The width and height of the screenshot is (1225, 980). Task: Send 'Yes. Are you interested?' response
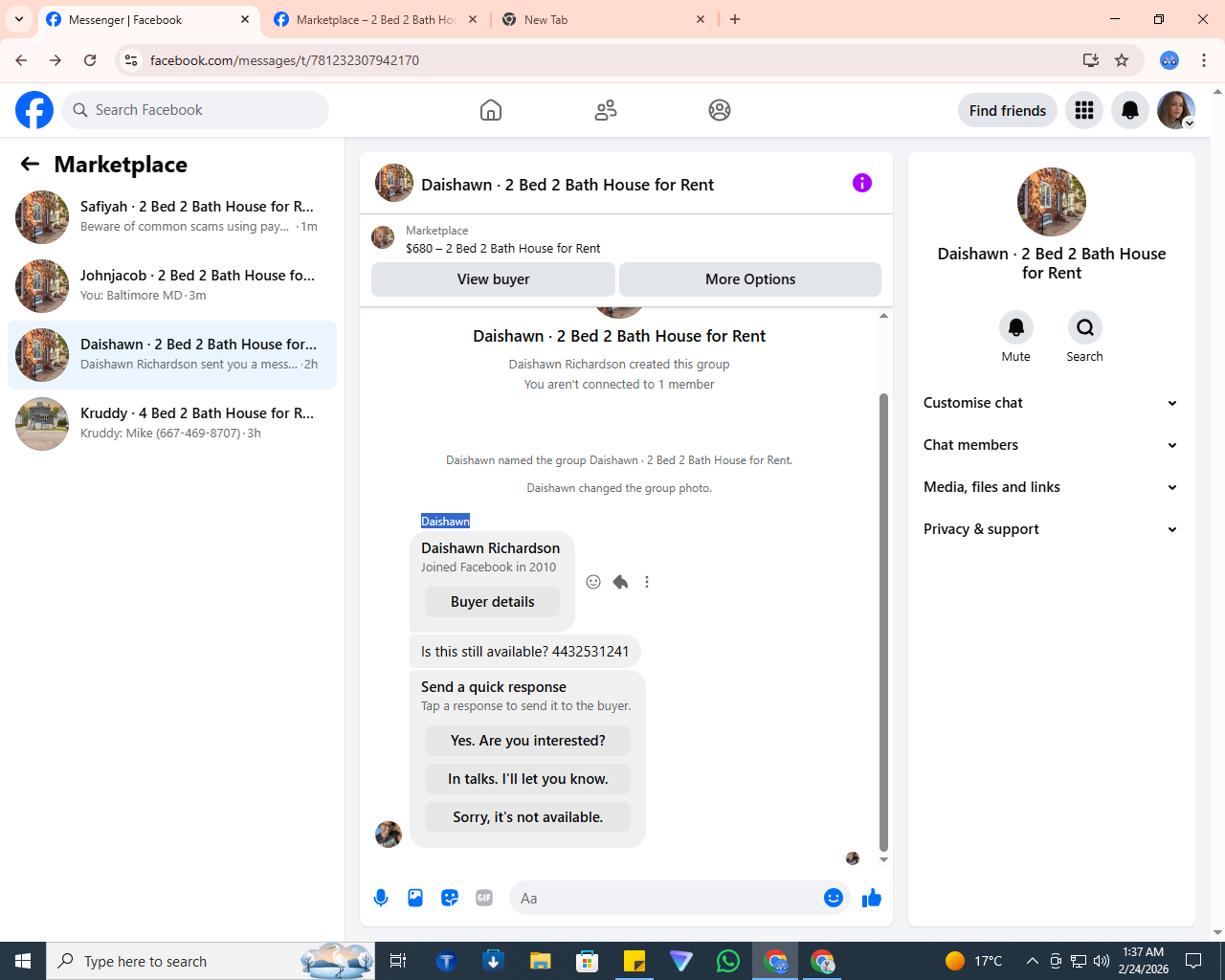pos(528,741)
